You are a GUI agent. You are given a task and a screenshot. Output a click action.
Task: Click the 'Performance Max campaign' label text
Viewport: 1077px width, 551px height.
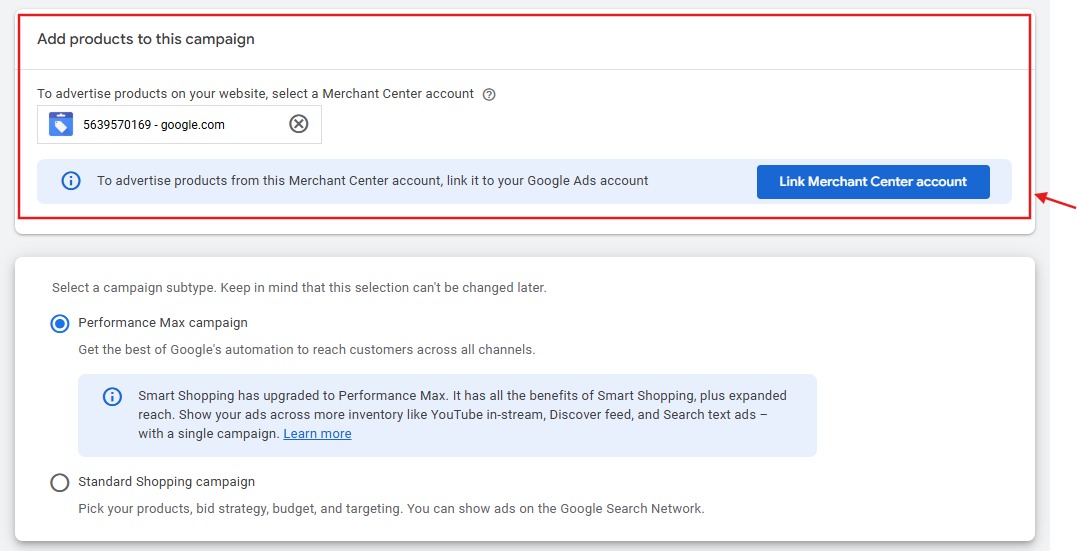point(163,323)
